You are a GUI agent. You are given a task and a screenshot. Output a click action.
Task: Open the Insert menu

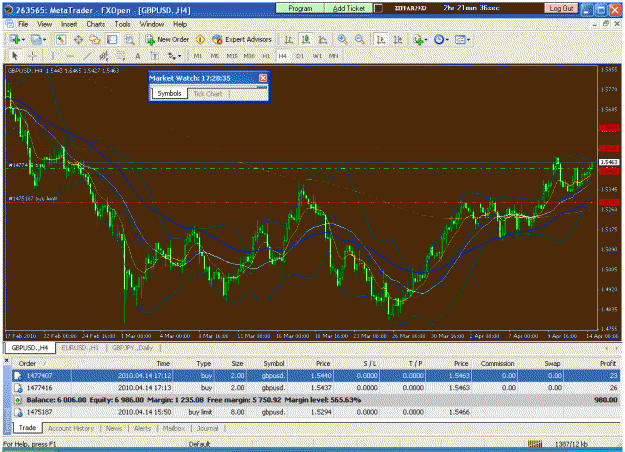69,24
